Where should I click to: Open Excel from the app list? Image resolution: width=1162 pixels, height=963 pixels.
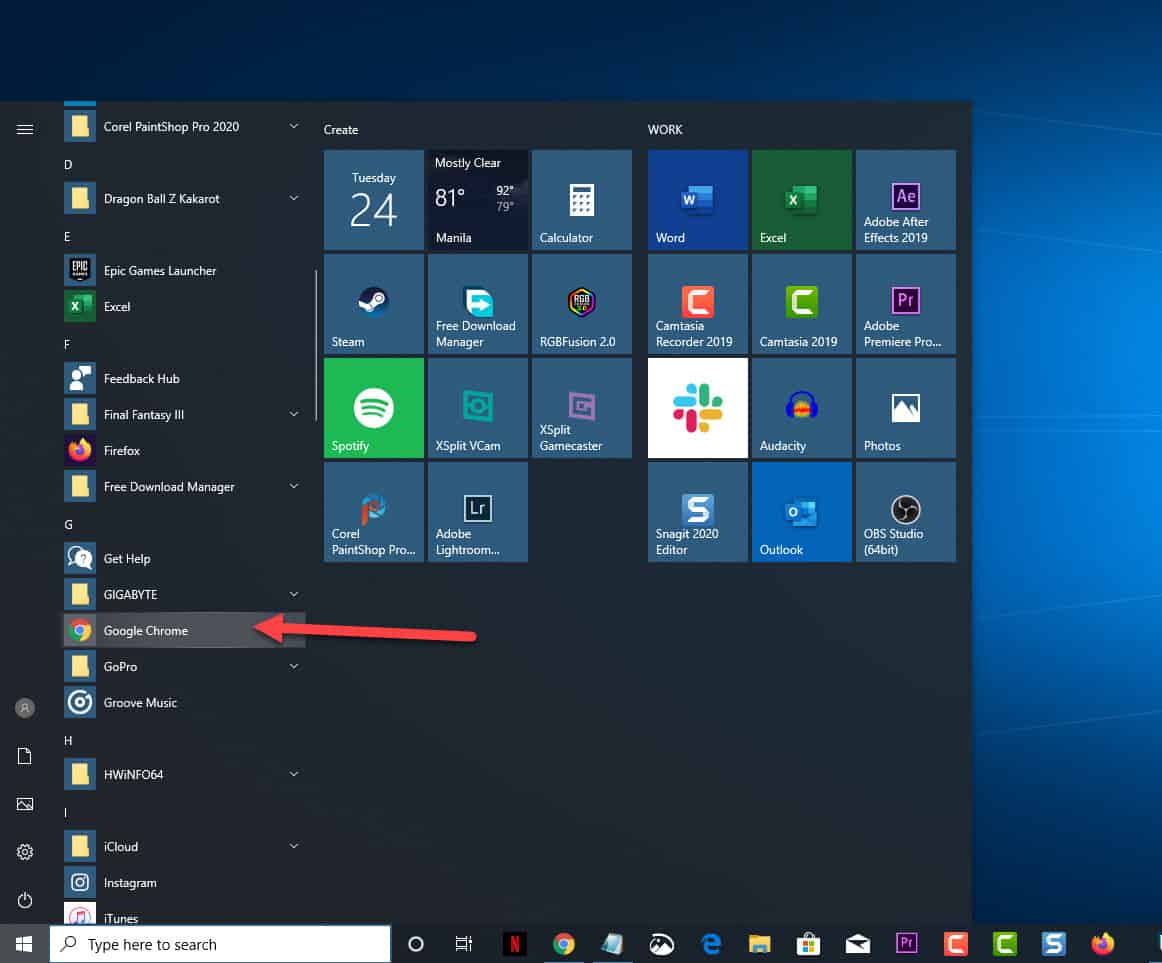coord(184,306)
